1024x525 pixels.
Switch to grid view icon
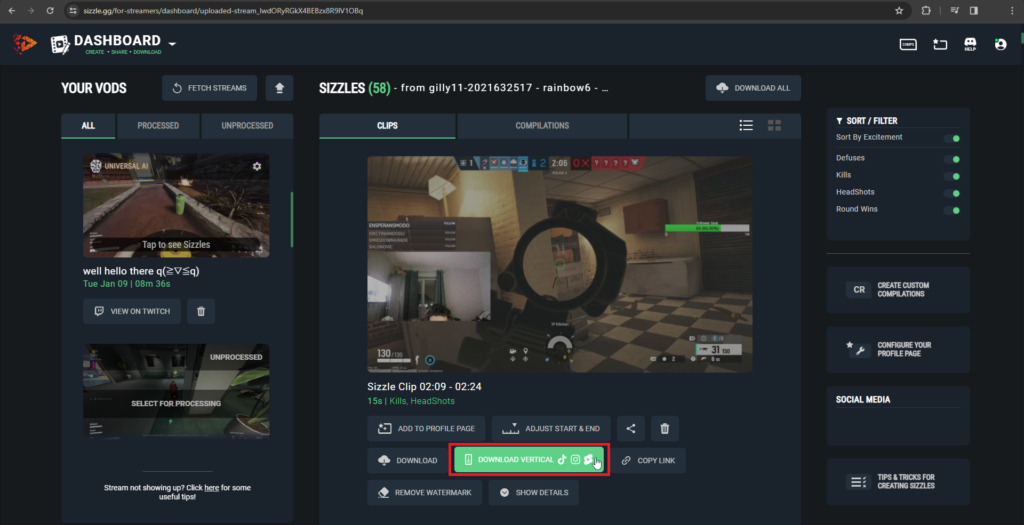click(774, 125)
